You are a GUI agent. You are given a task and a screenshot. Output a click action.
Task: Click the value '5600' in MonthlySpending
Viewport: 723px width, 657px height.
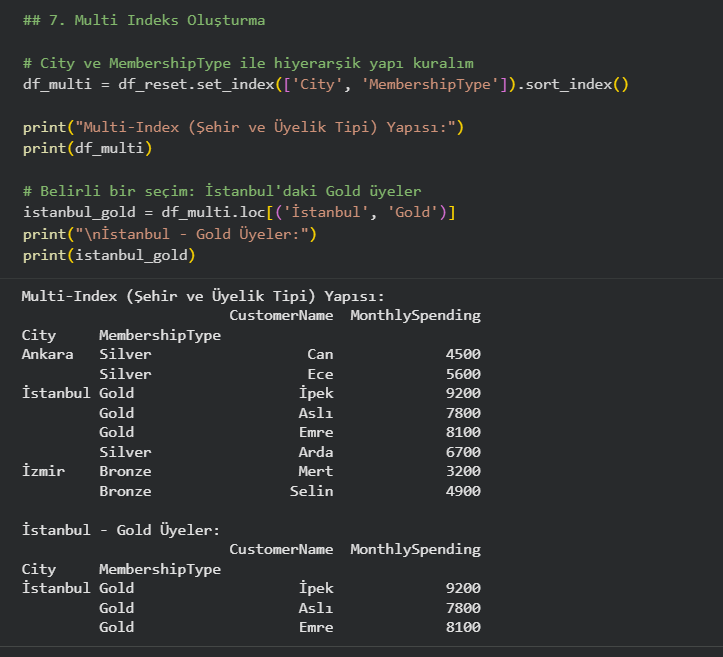pyautogui.click(x=463, y=374)
